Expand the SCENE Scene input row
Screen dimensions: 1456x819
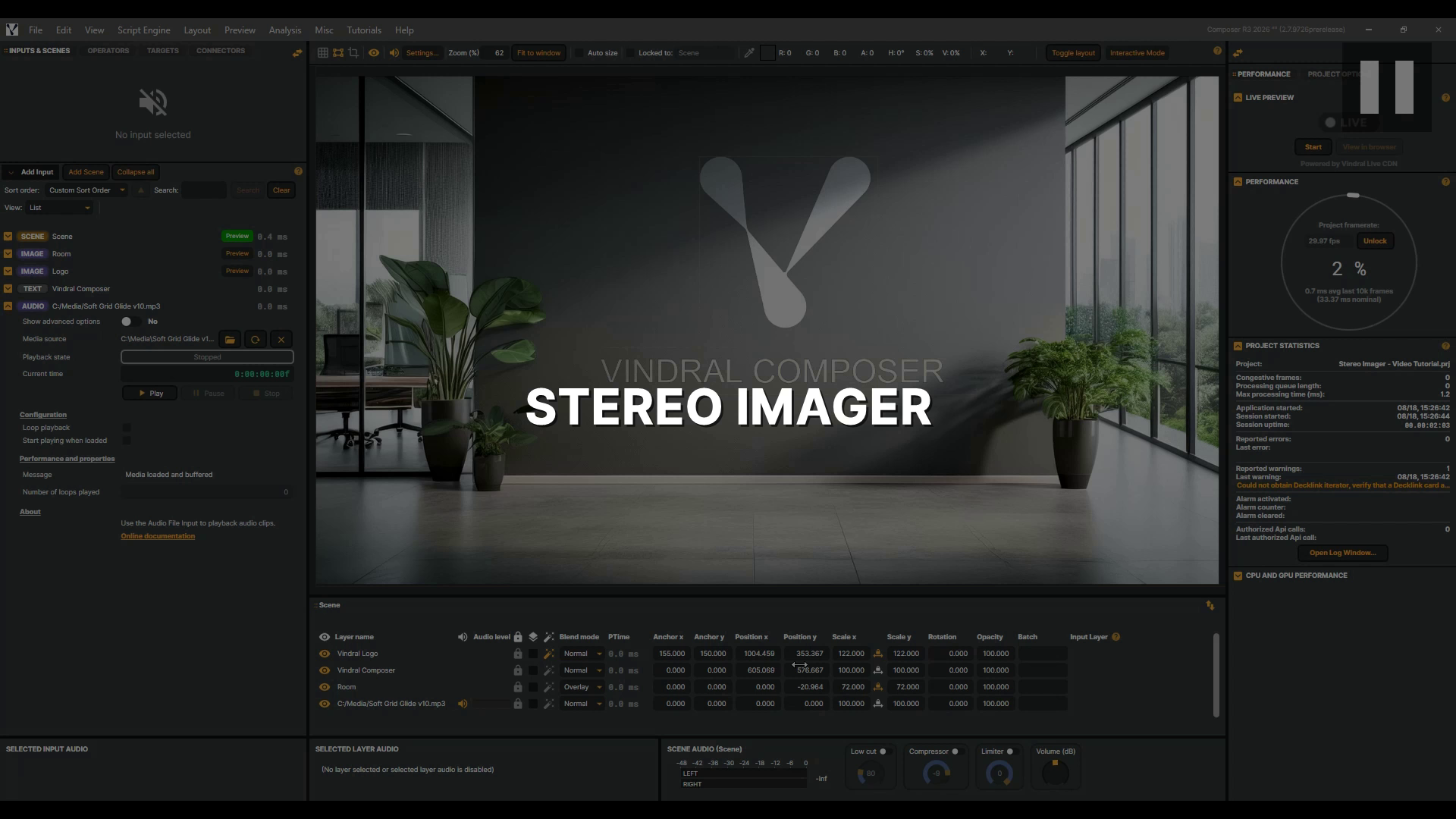click(8, 237)
